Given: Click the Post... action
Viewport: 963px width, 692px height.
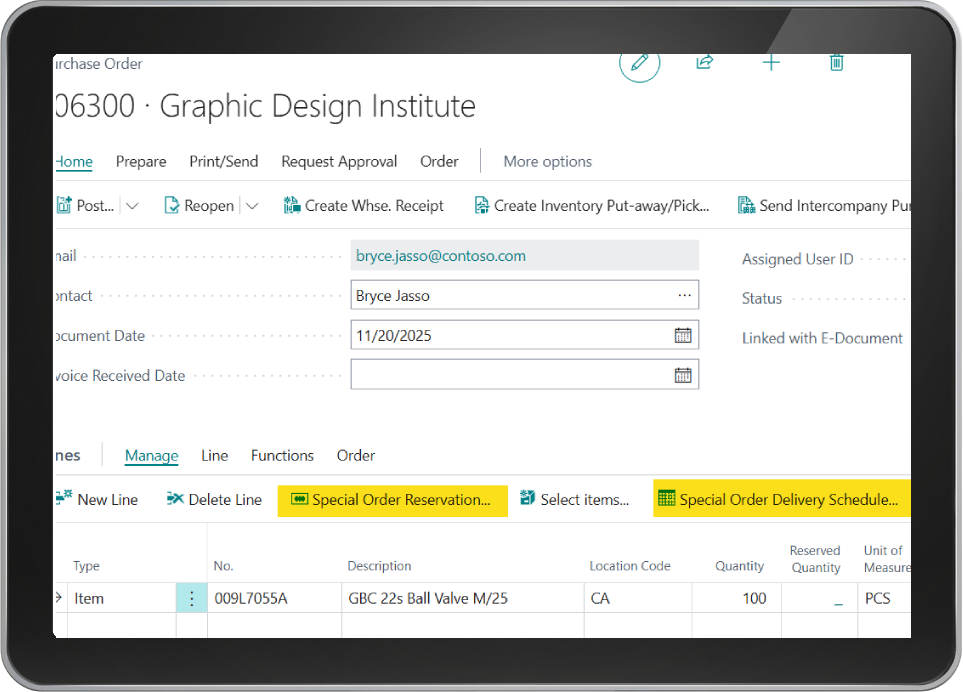Looking at the screenshot, I should coord(86,206).
